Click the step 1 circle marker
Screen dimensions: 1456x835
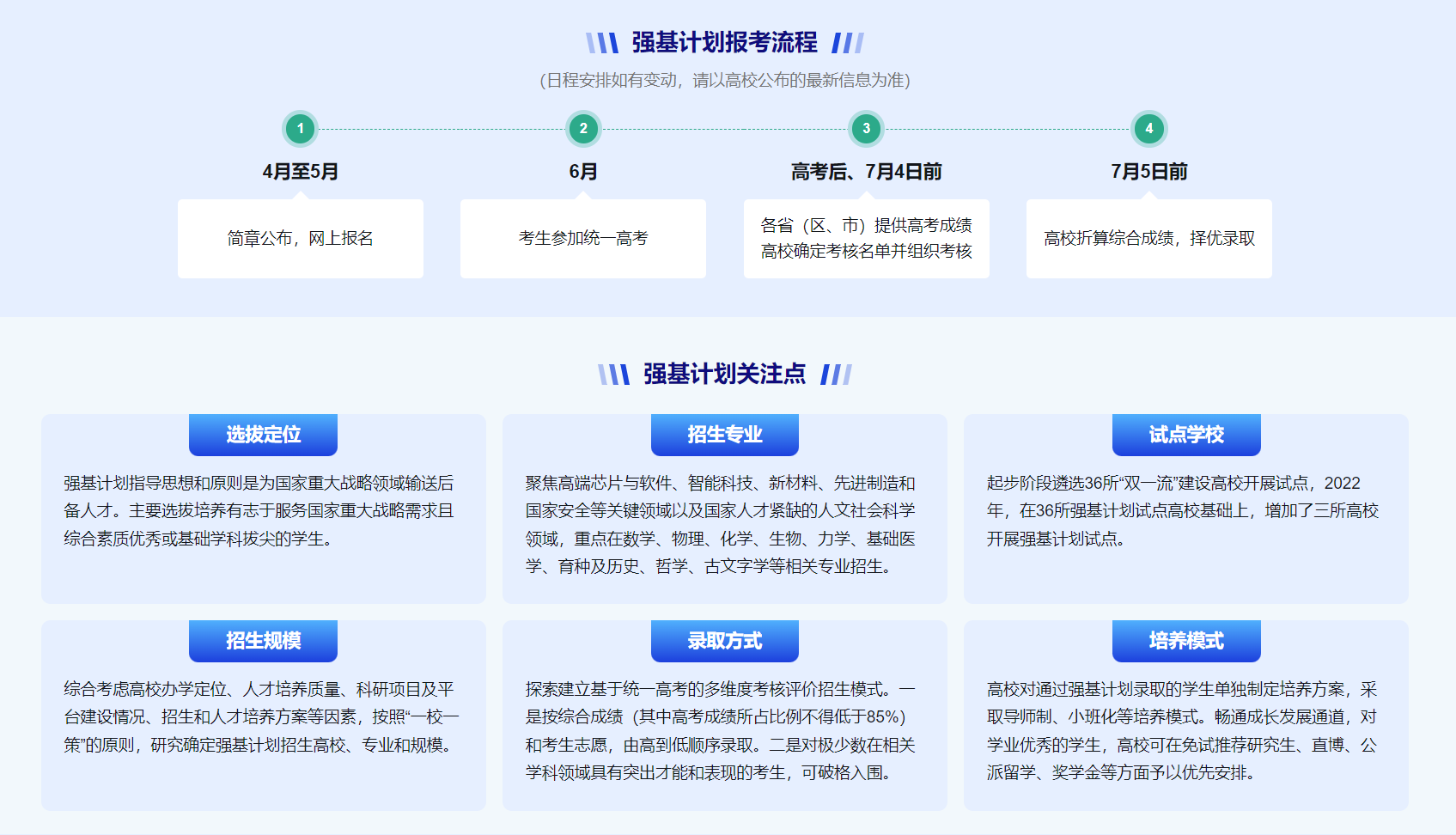click(x=300, y=129)
